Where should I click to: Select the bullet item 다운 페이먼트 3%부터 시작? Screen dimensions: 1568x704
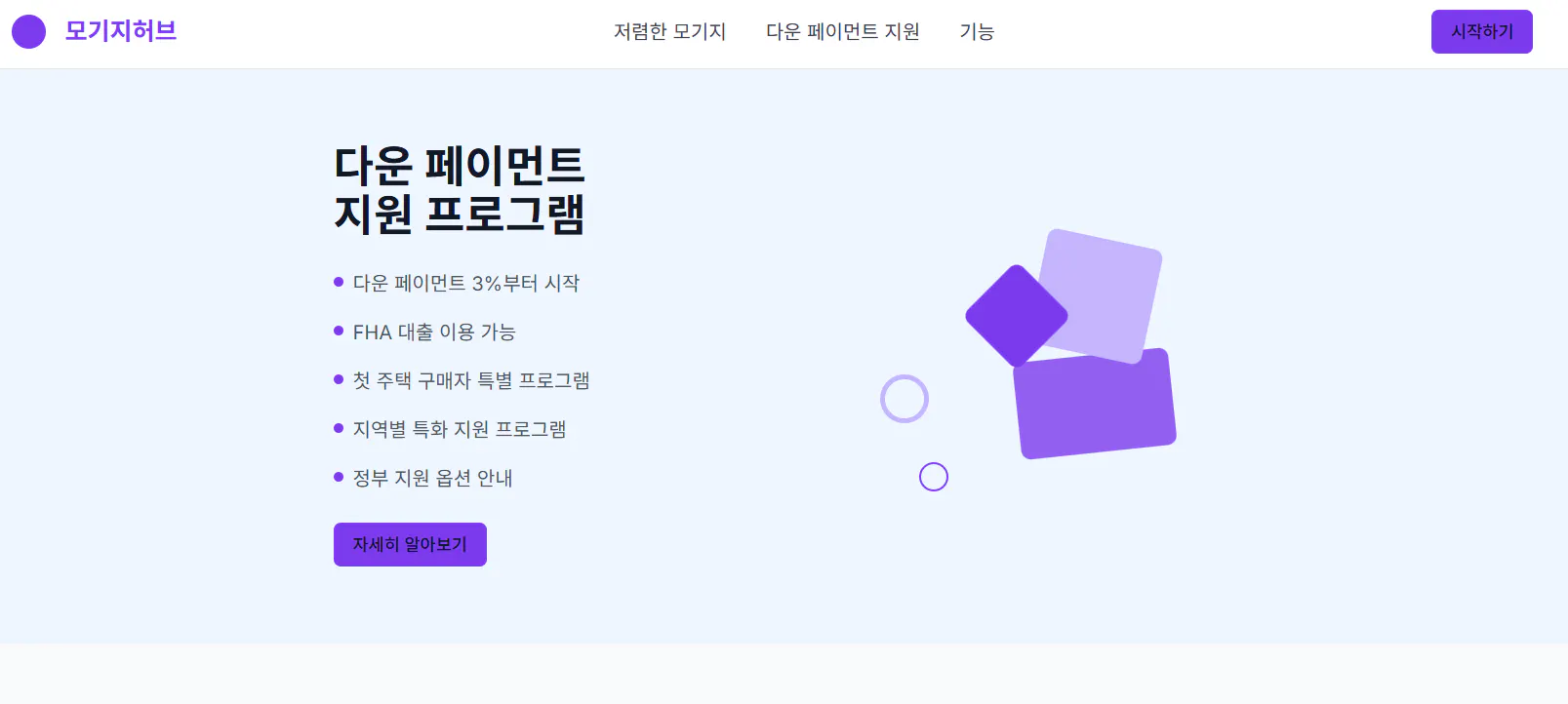tap(468, 283)
